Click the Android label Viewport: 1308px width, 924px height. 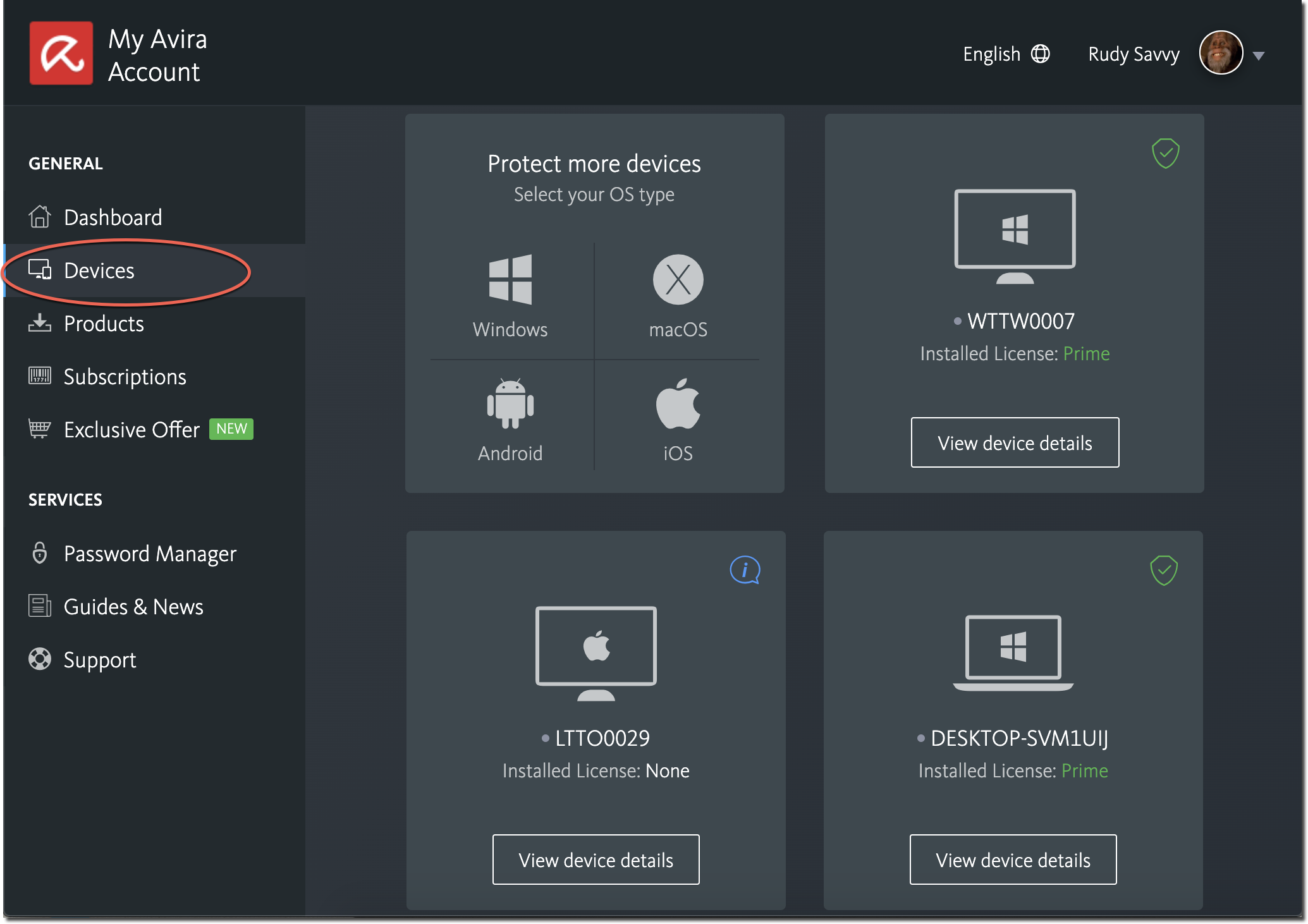[x=510, y=453]
